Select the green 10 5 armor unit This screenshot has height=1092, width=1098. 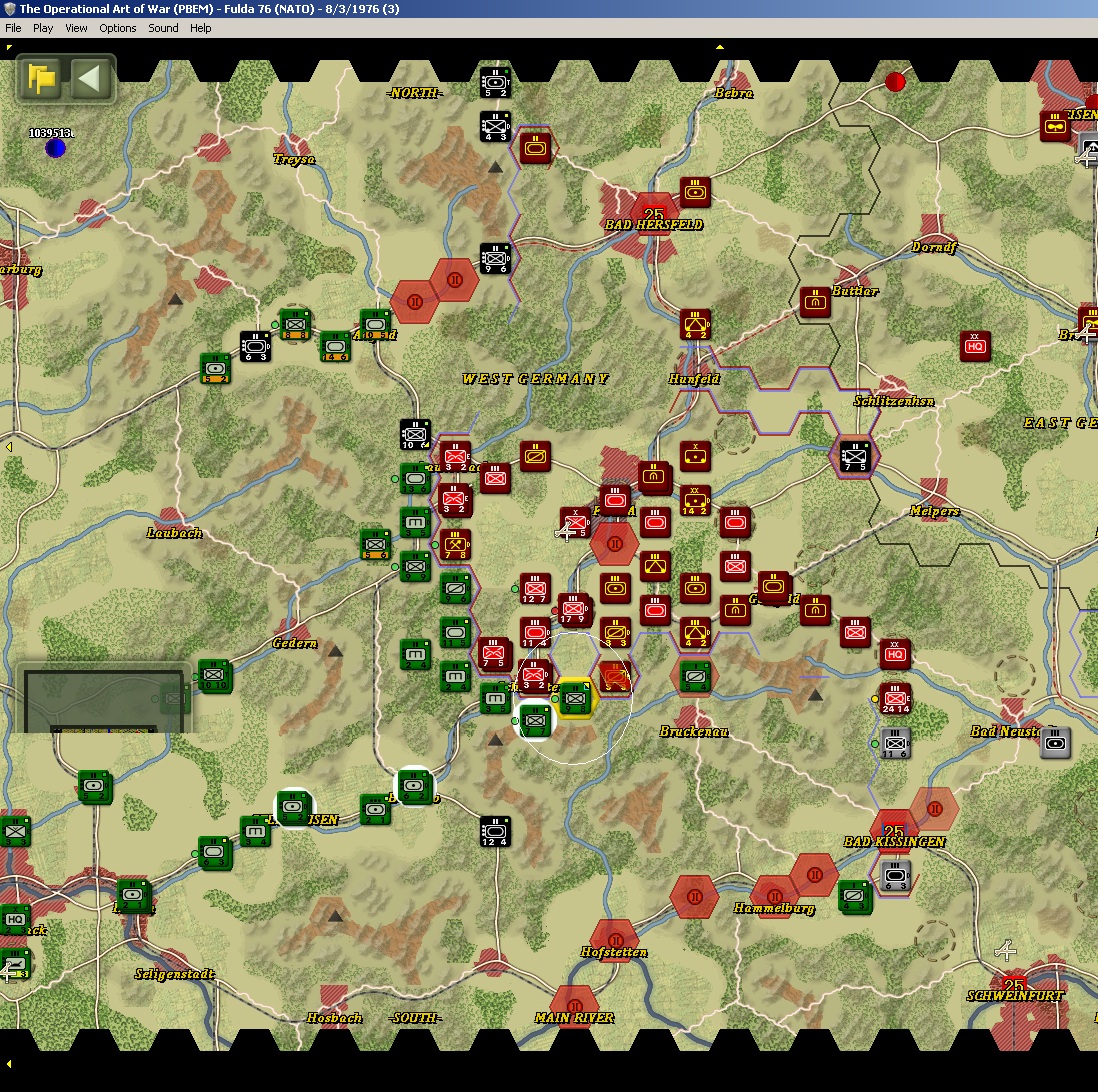pos(375,325)
